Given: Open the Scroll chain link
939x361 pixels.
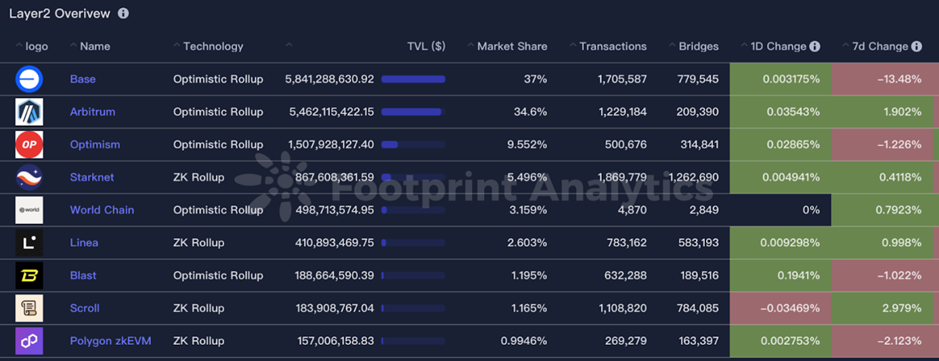Looking at the screenshot, I should 84,308.
